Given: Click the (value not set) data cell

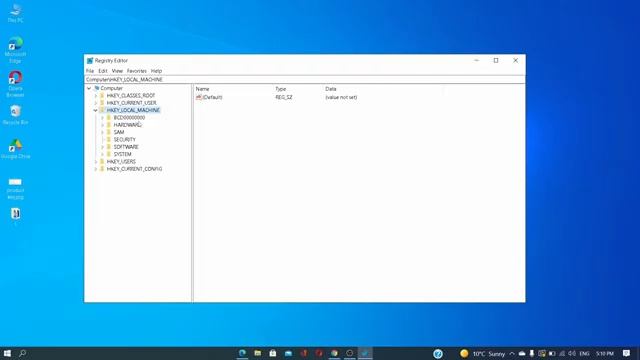Looking at the screenshot, I should tap(341, 97).
